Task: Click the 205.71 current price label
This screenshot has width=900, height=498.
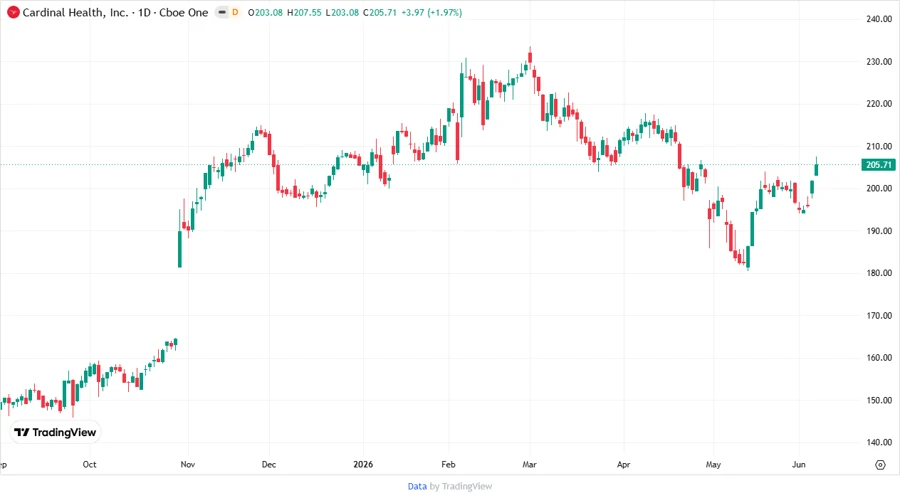Action: tap(878, 165)
